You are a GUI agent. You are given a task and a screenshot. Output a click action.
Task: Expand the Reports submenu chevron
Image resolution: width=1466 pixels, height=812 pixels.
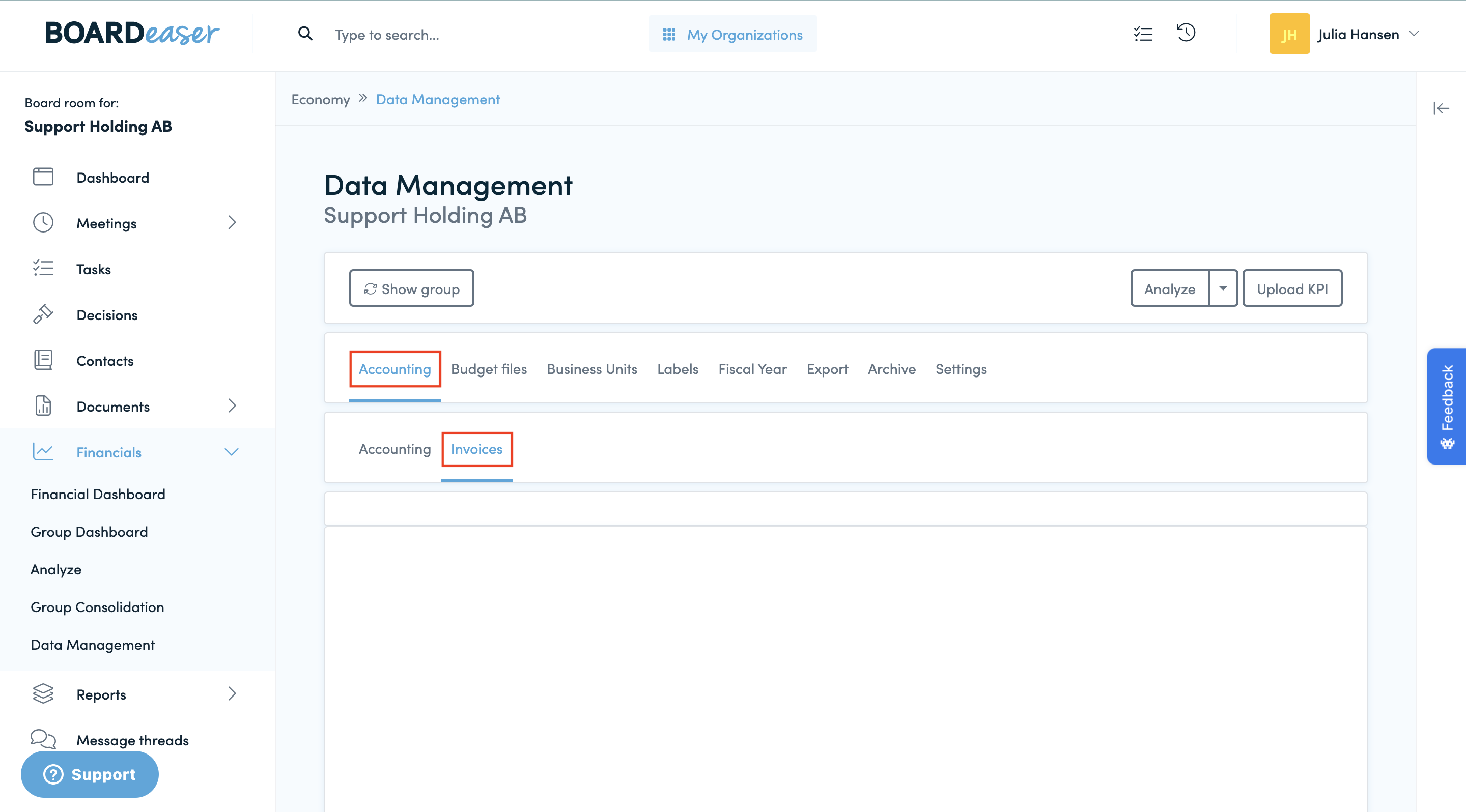[x=232, y=694]
